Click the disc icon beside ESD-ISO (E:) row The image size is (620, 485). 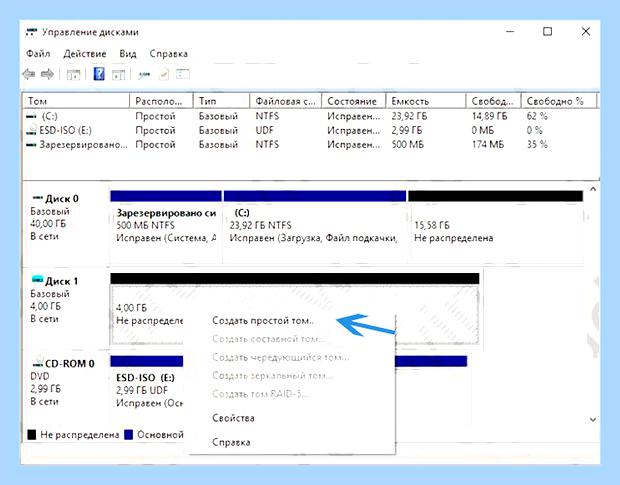(x=32, y=130)
